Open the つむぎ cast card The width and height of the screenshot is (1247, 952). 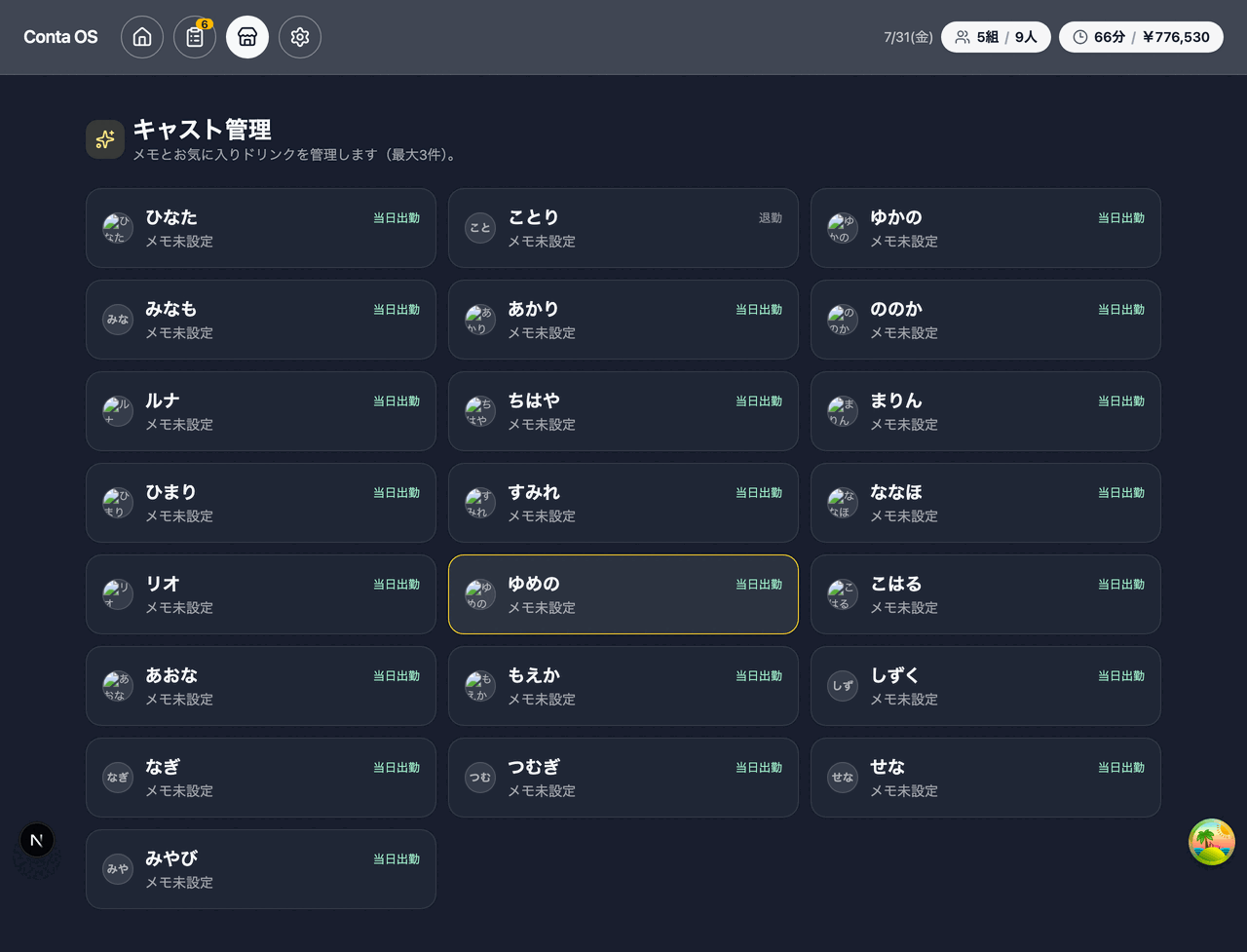pos(623,778)
